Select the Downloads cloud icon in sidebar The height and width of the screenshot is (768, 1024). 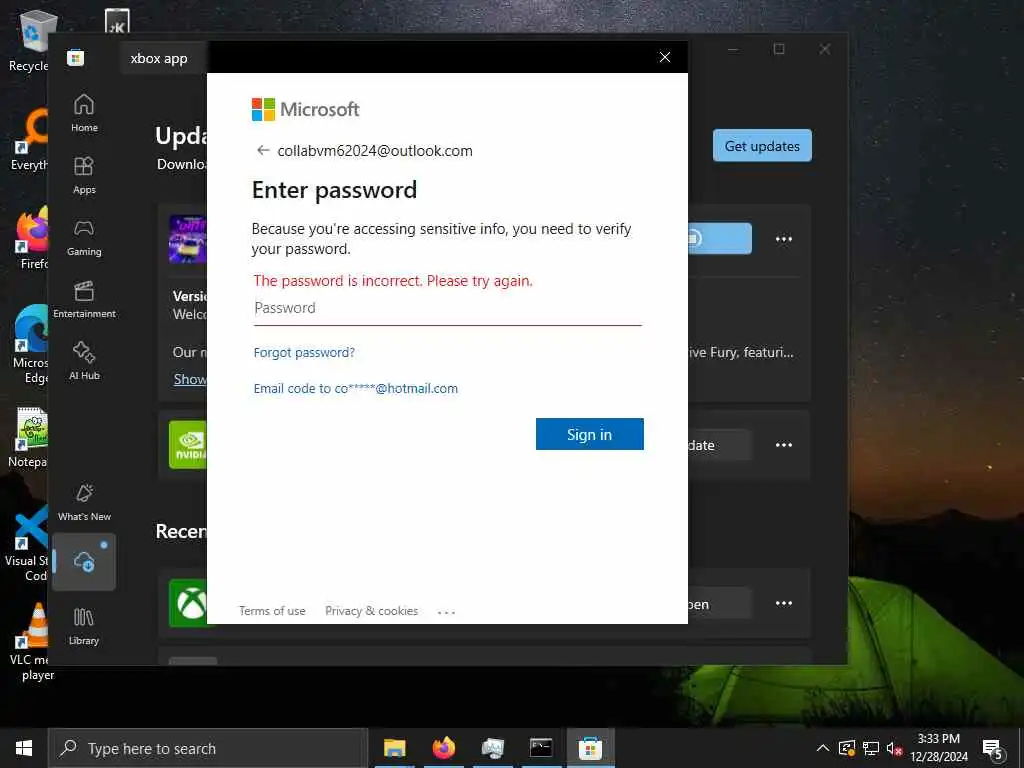[x=84, y=562]
